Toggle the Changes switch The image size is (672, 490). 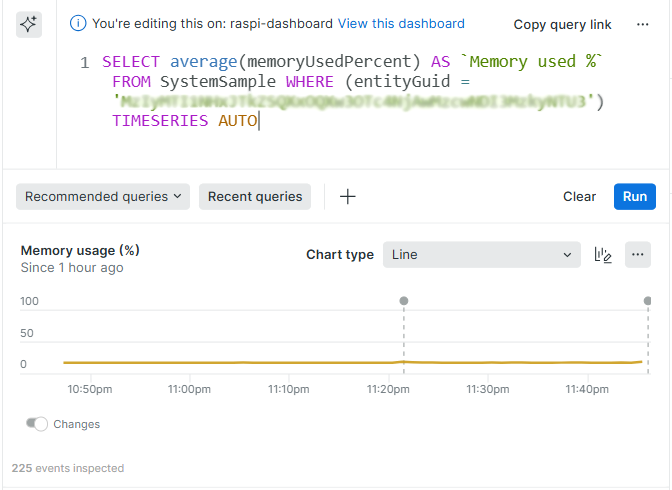pos(38,424)
